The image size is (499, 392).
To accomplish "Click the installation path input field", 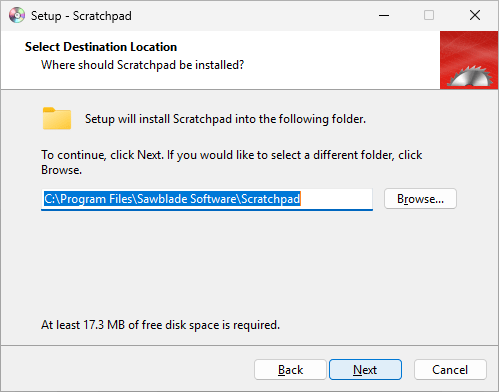I will click(x=207, y=199).
